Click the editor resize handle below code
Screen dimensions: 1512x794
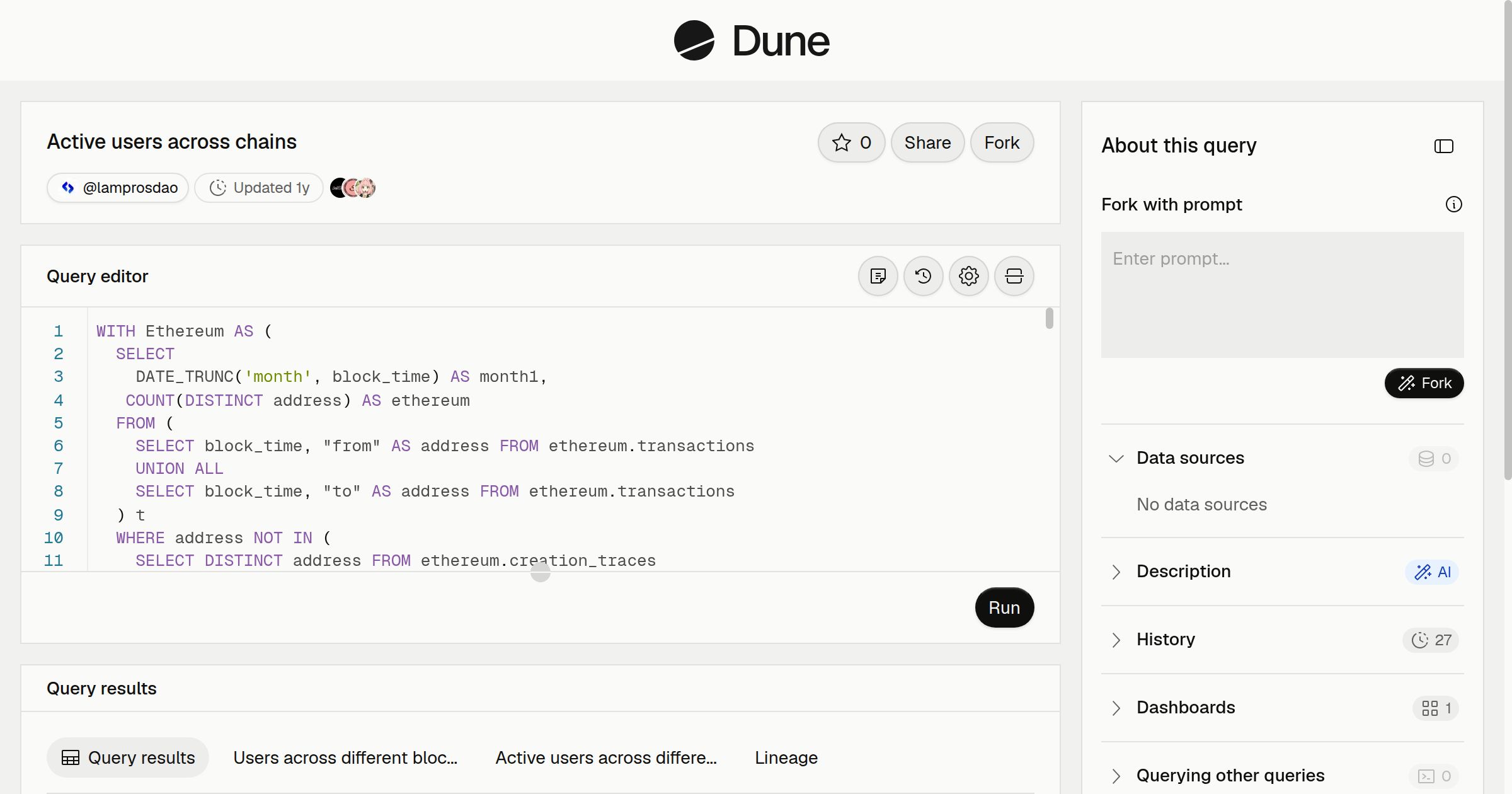(x=541, y=572)
